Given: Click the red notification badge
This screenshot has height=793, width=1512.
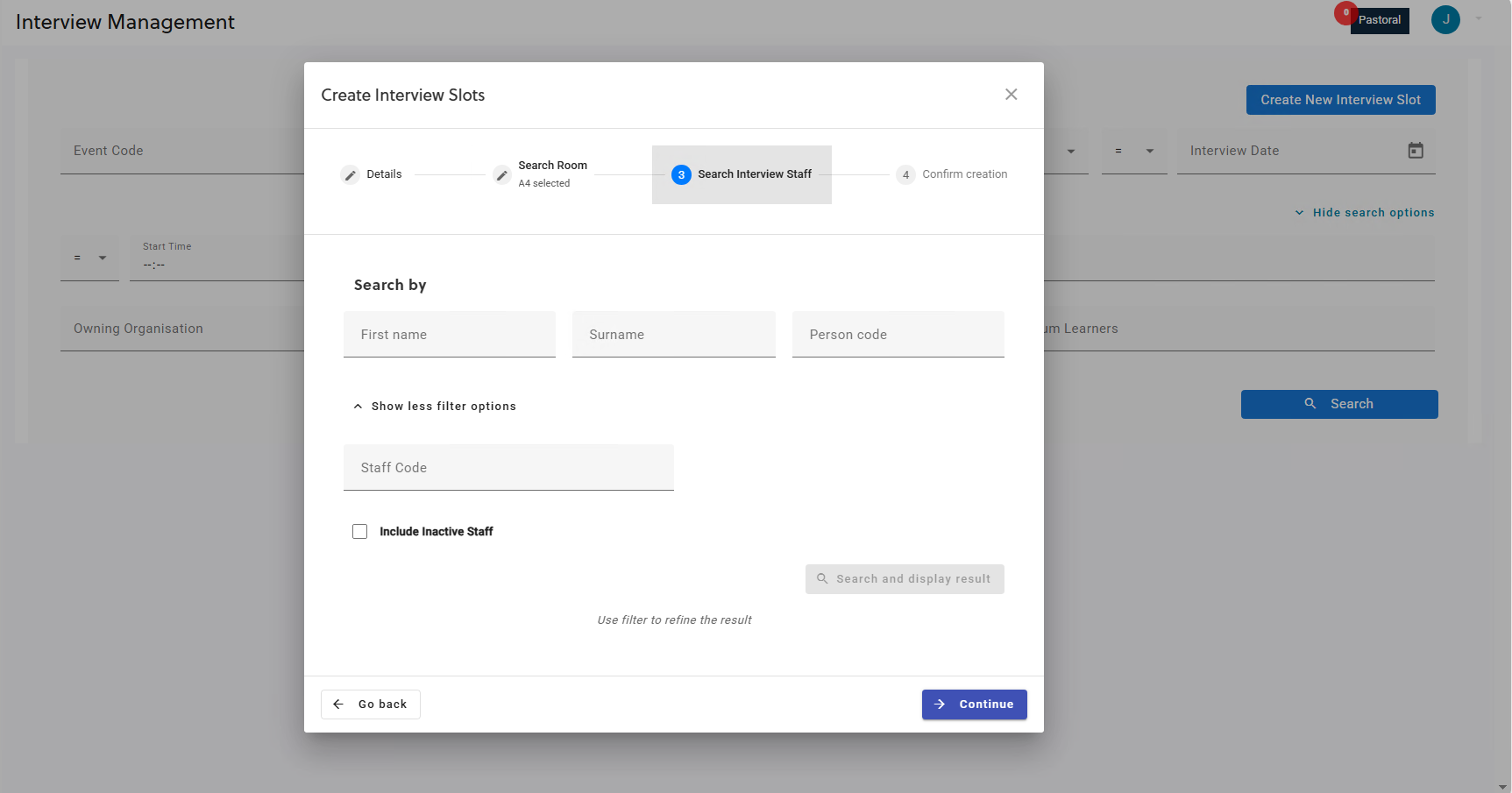Looking at the screenshot, I should coord(1345,13).
